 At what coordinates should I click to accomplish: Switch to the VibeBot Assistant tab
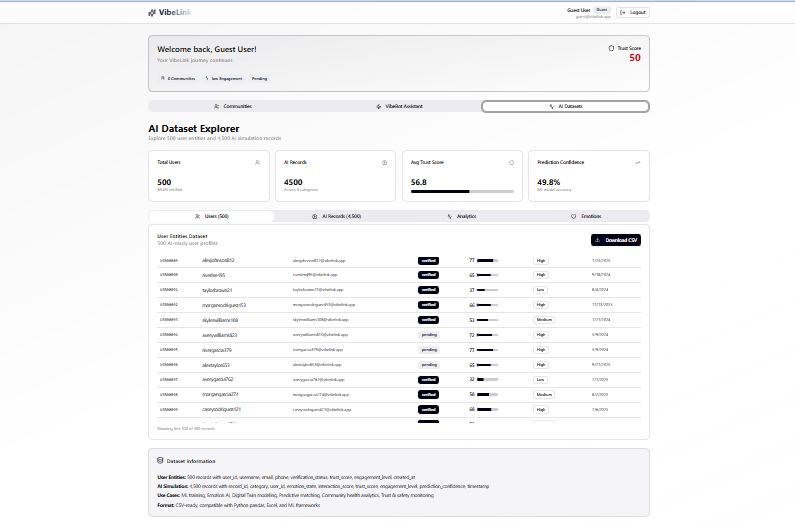pyautogui.click(x=399, y=106)
